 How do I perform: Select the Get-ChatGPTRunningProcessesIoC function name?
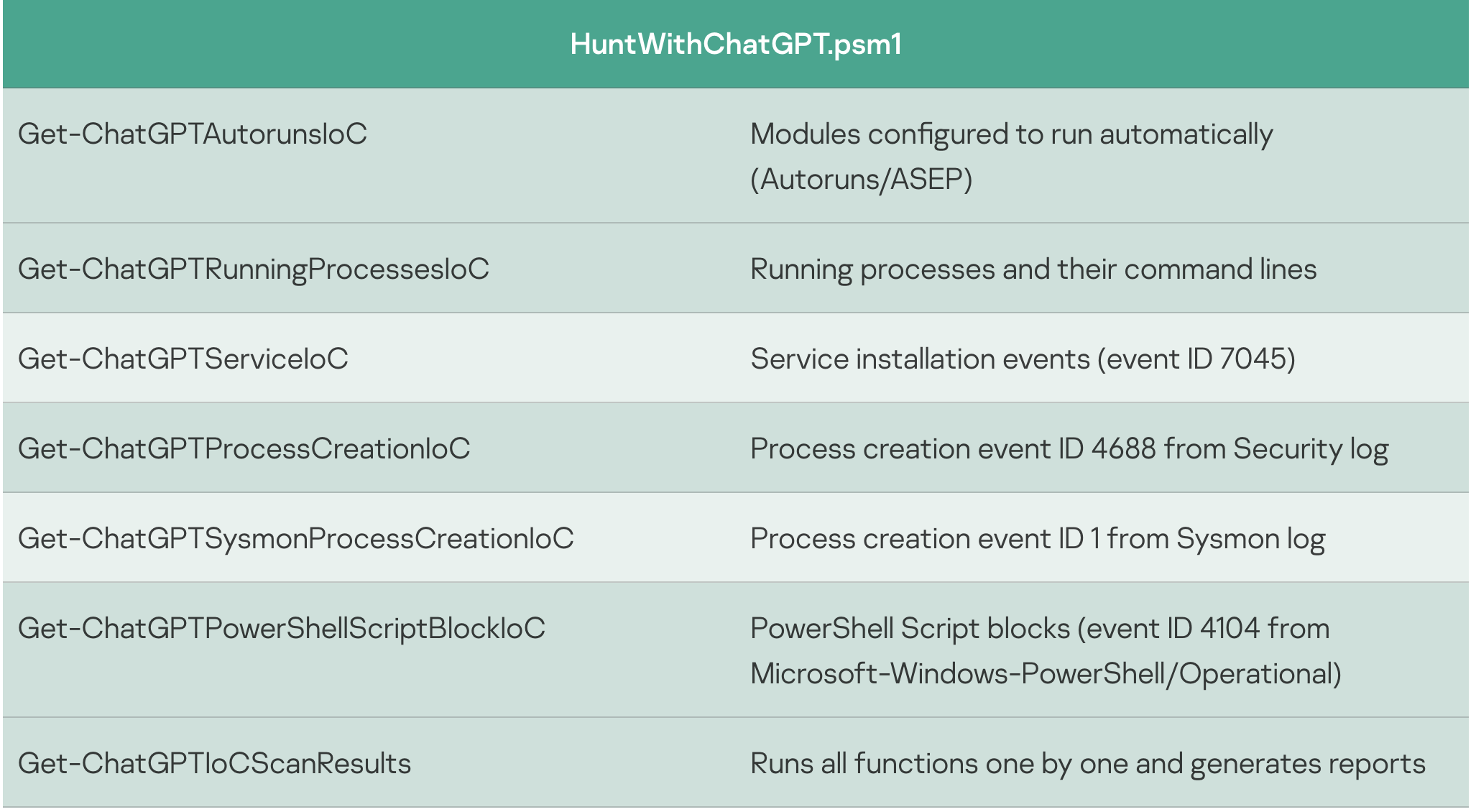pos(254,269)
